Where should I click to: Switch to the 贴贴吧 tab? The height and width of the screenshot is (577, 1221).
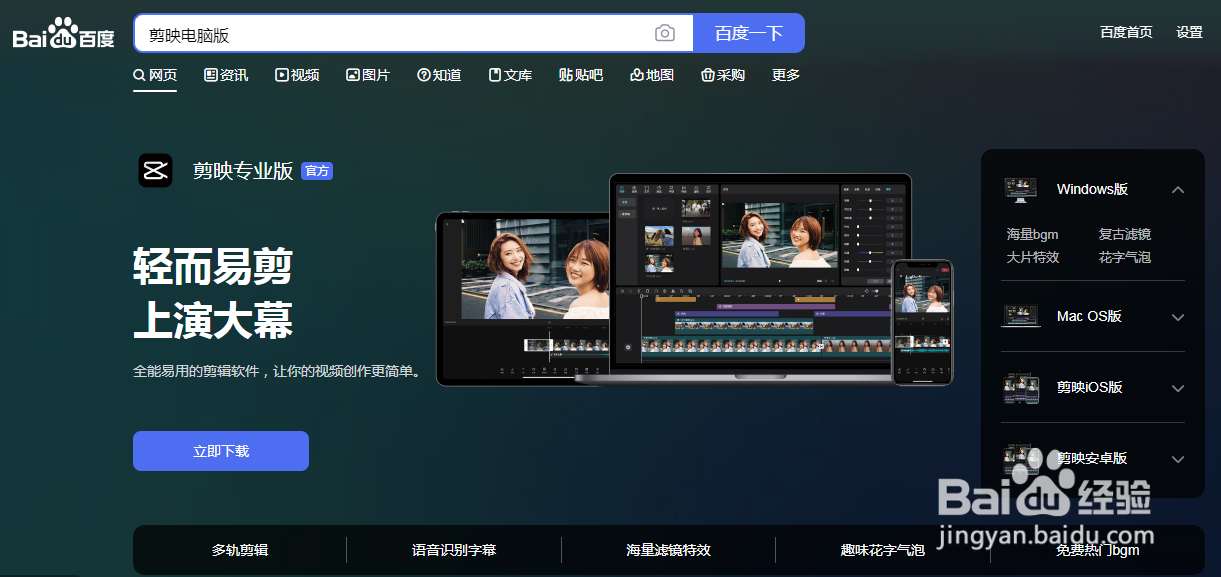[x=581, y=75]
